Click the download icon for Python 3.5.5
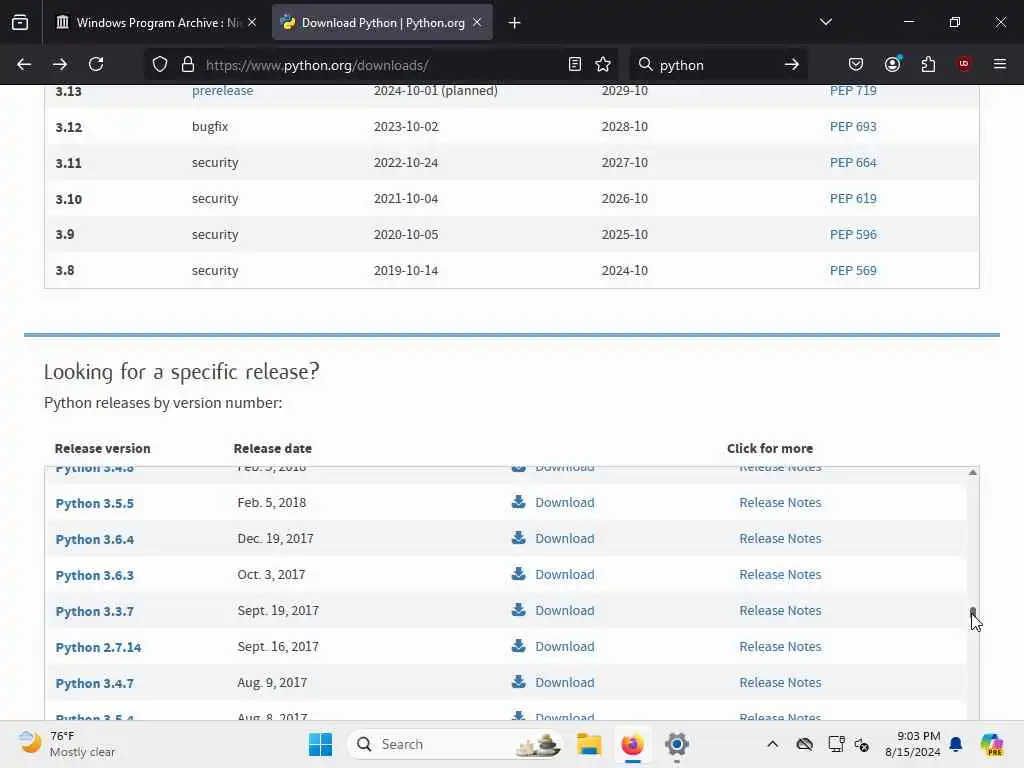The image size is (1024, 768). [519, 502]
